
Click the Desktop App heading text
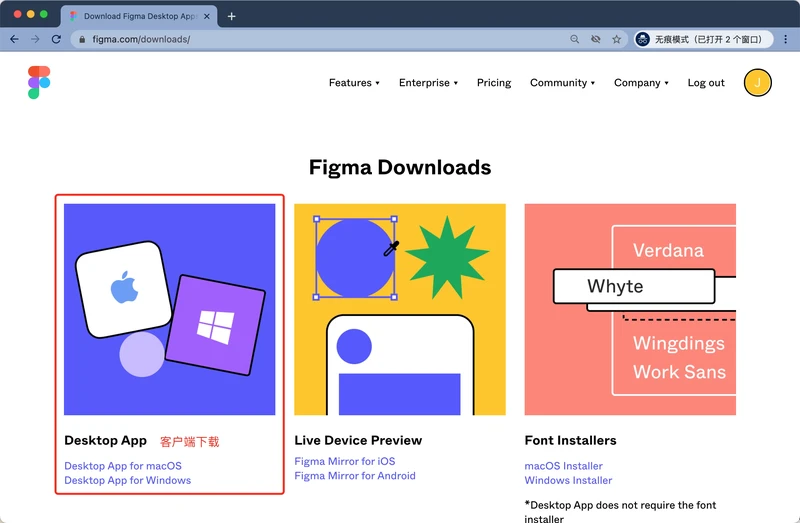pos(105,440)
